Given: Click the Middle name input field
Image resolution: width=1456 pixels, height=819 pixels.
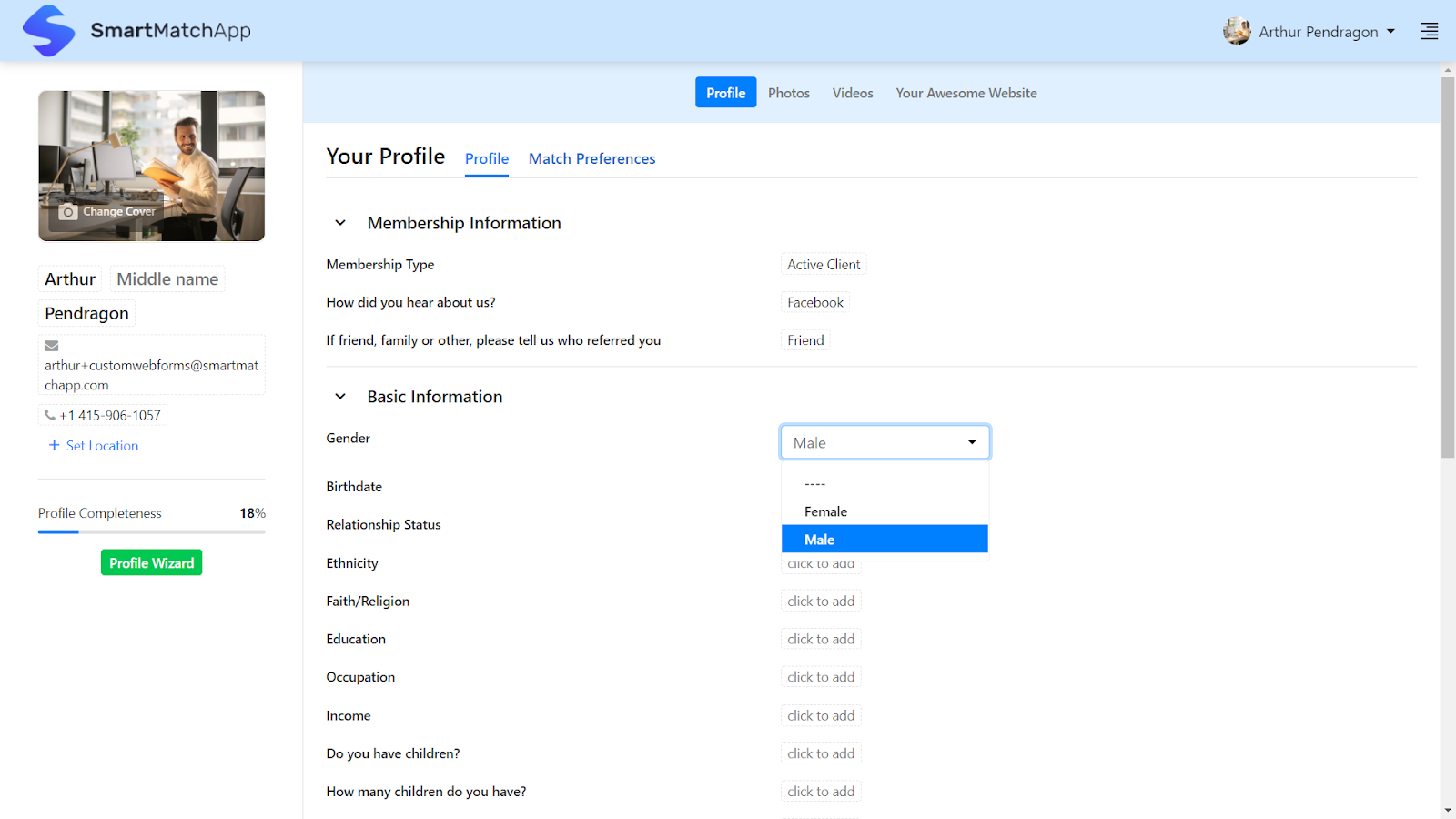Looking at the screenshot, I should coord(167,278).
